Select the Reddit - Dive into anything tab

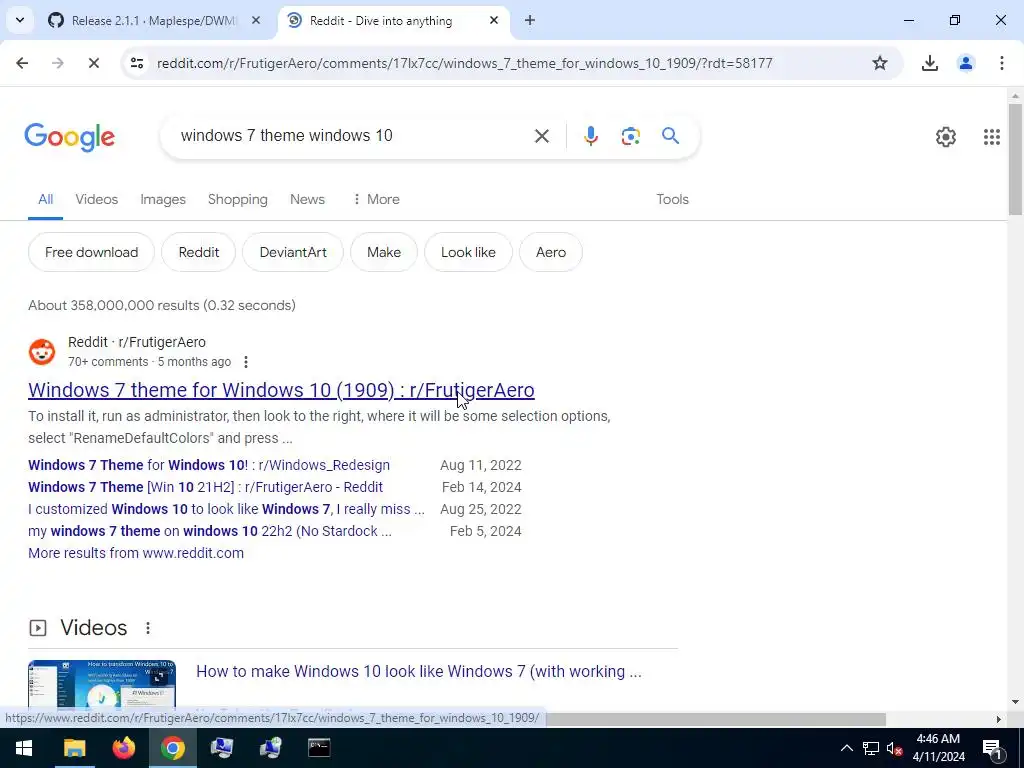tap(381, 21)
